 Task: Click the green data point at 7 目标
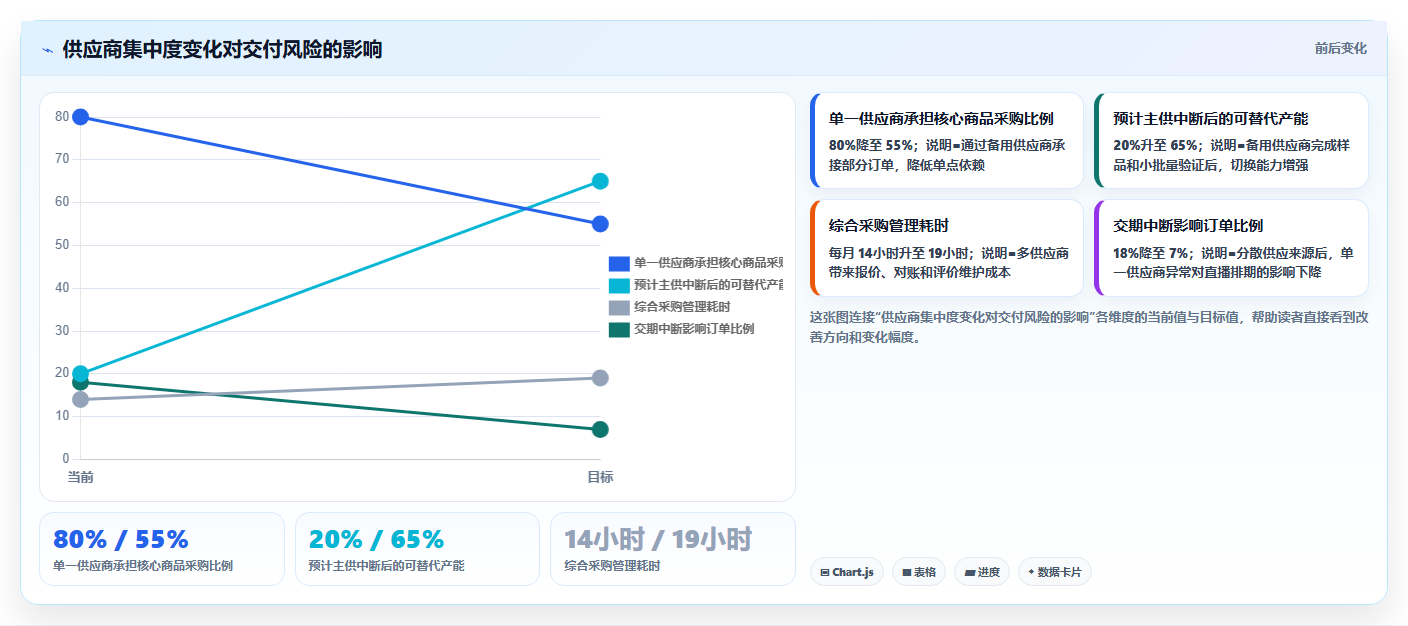click(x=600, y=429)
